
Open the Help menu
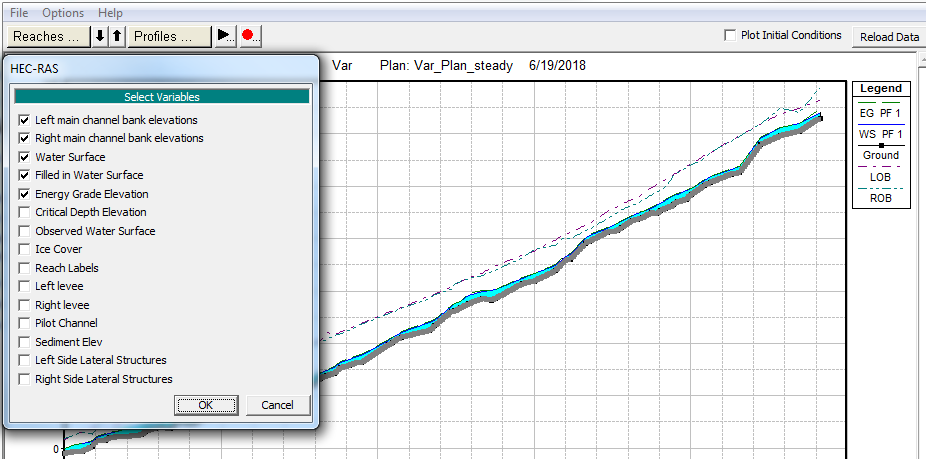110,12
